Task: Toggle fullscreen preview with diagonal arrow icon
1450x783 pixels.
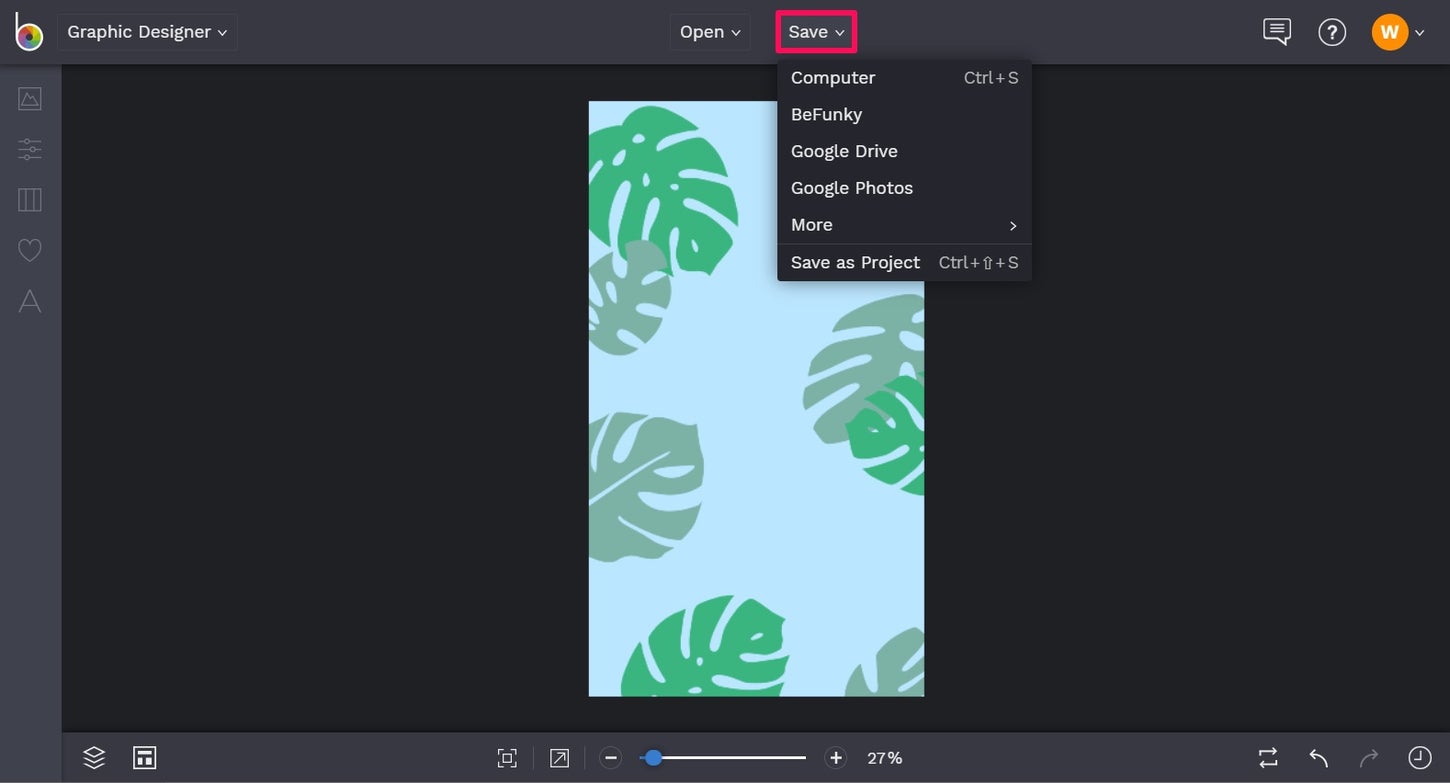Action: 559,757
